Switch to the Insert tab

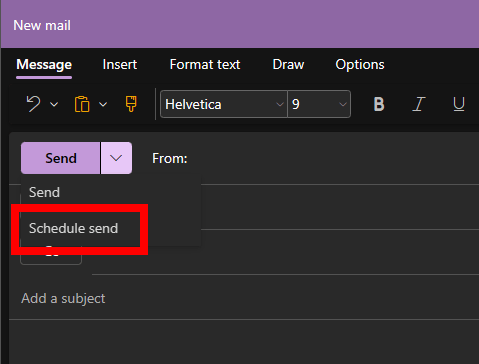coord(120,64)
